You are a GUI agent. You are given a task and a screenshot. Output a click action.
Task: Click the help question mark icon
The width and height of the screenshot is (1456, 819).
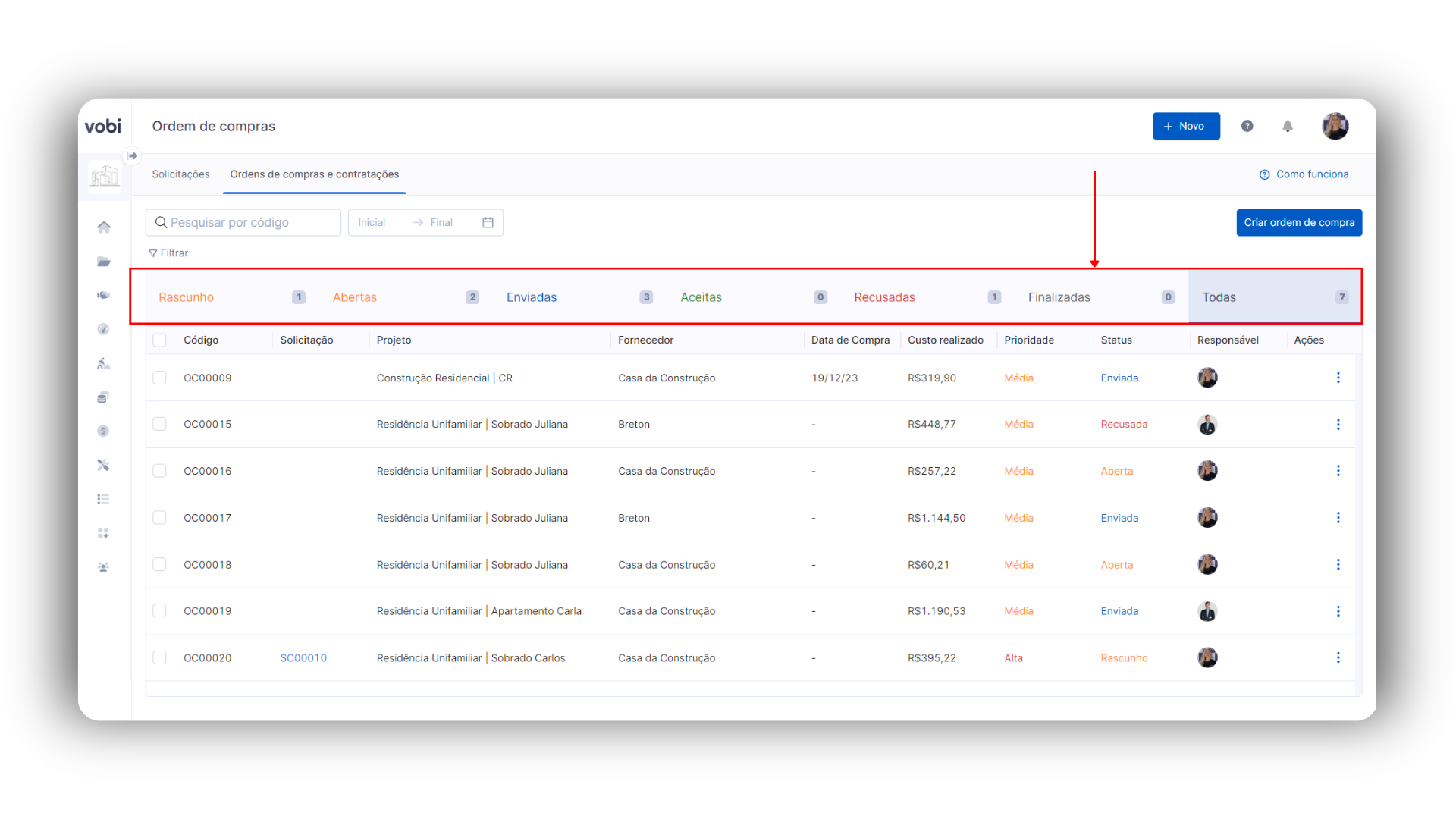pyautogui.click(x=1247, y=127)
